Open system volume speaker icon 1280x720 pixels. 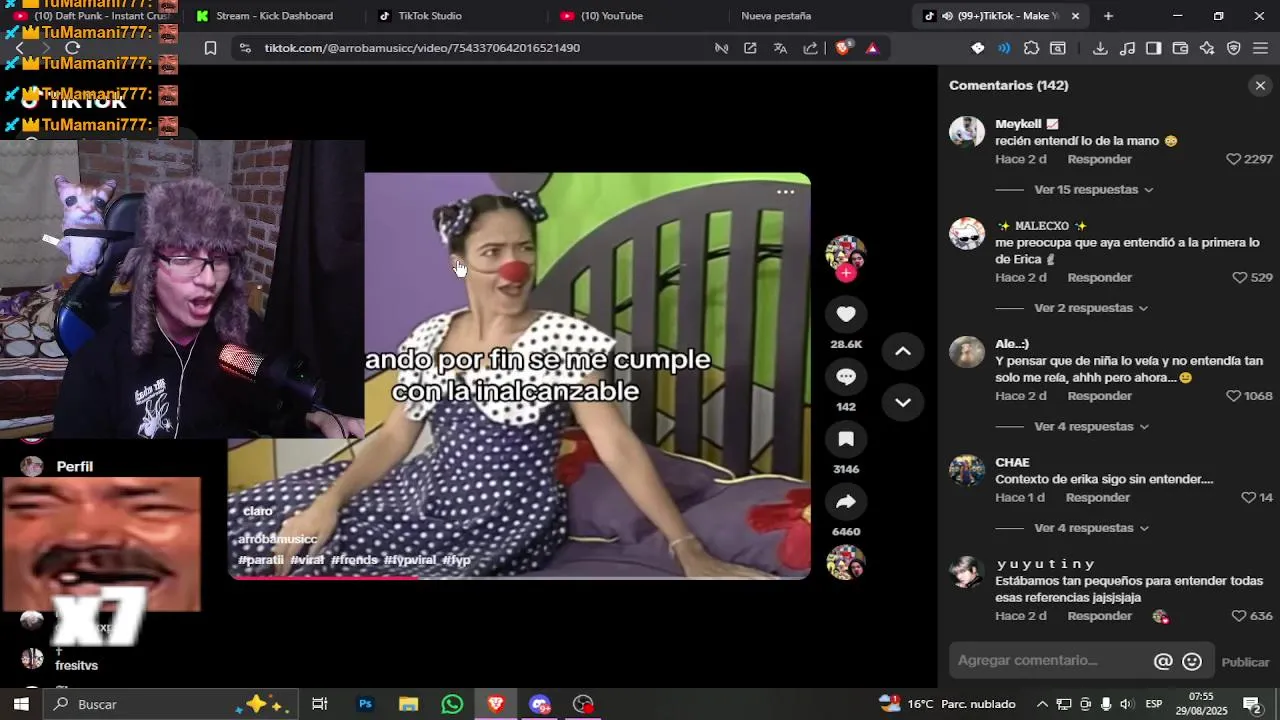[1127, 704]
